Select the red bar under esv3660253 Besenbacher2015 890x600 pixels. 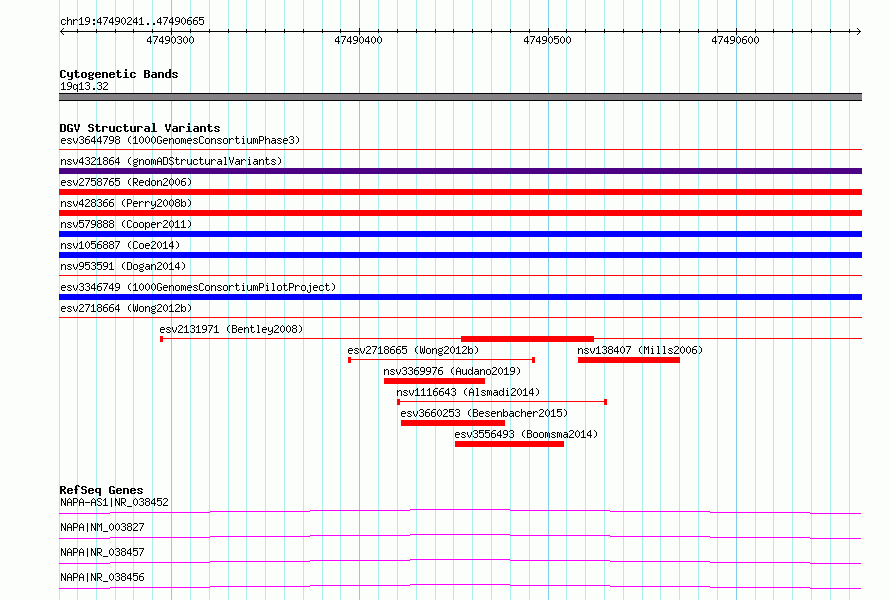point(453,423)
